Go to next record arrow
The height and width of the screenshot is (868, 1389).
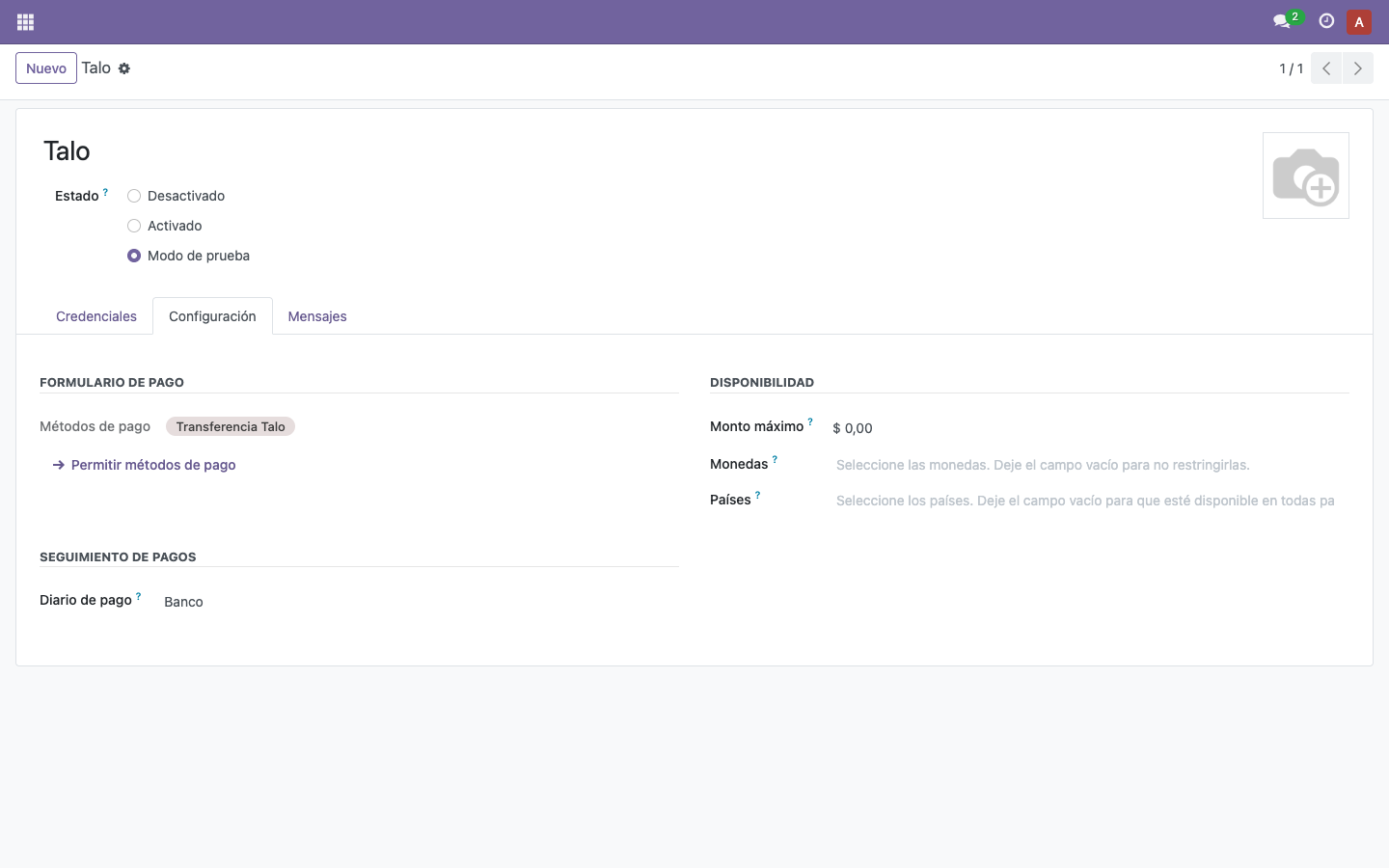[x=1358, y=68]
